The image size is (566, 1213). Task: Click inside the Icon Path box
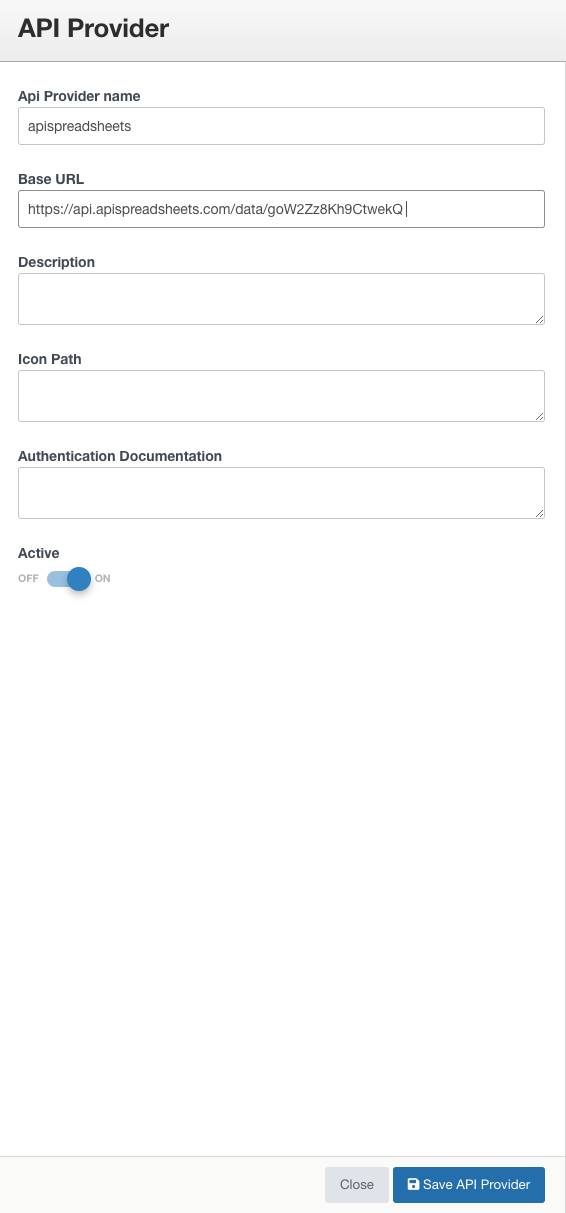[281, 396]
